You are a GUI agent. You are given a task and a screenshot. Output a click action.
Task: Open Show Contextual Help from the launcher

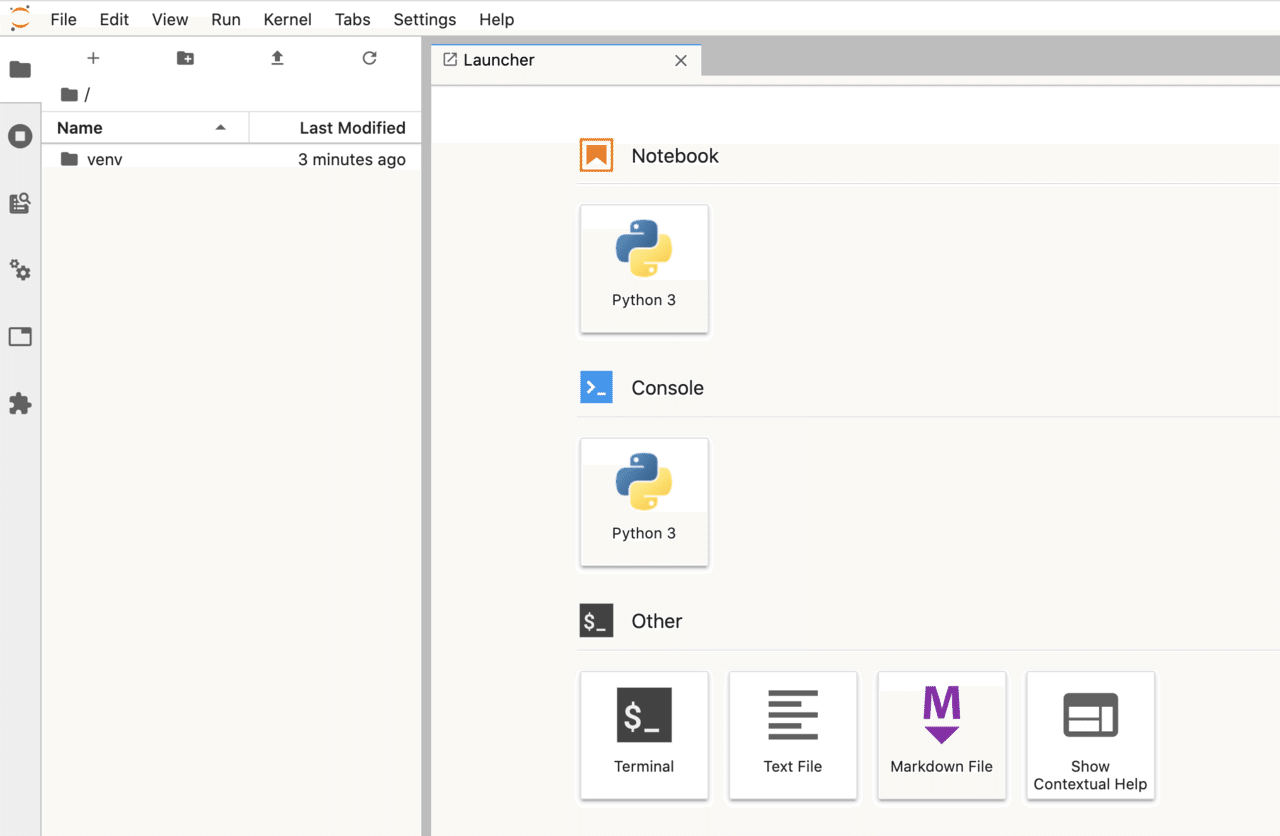(x=1090, y=736)
